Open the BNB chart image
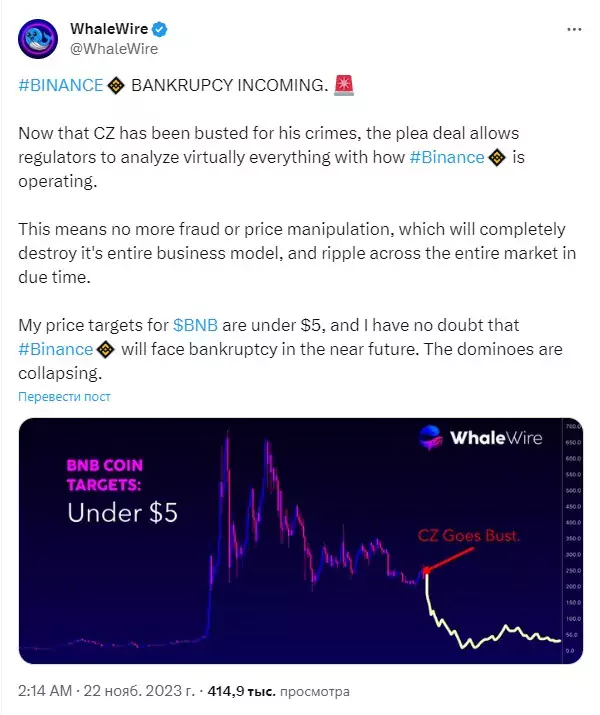 point(301,541)
